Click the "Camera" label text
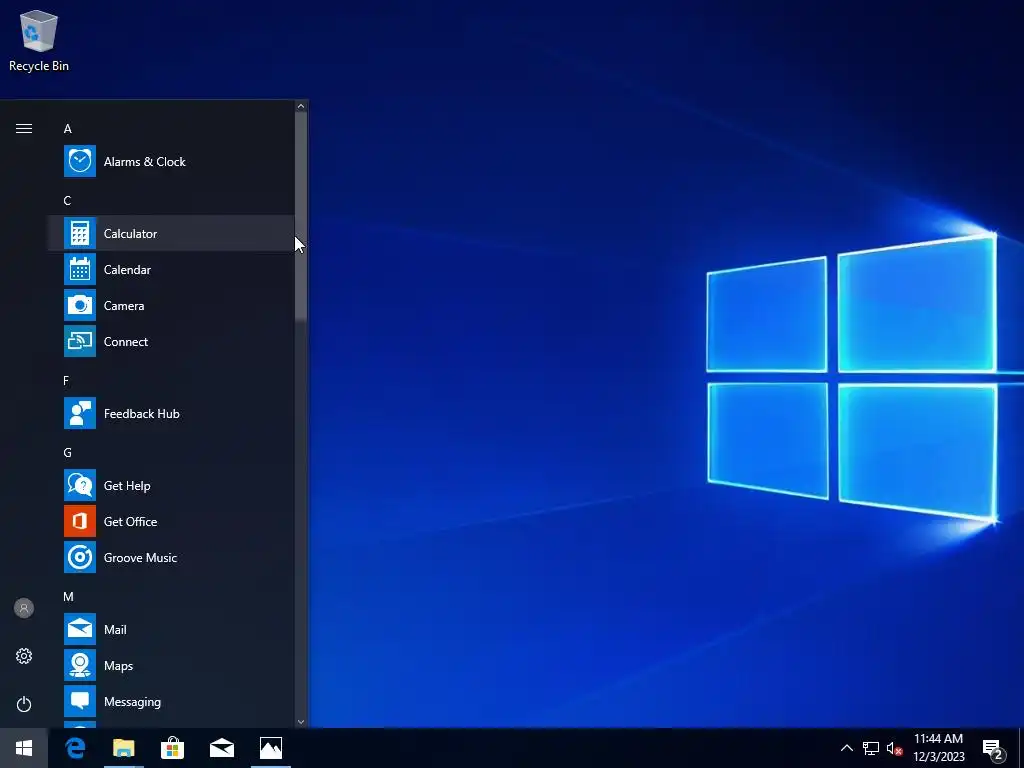This screenshot has width=1024, height=768. [x=124, y=305]
